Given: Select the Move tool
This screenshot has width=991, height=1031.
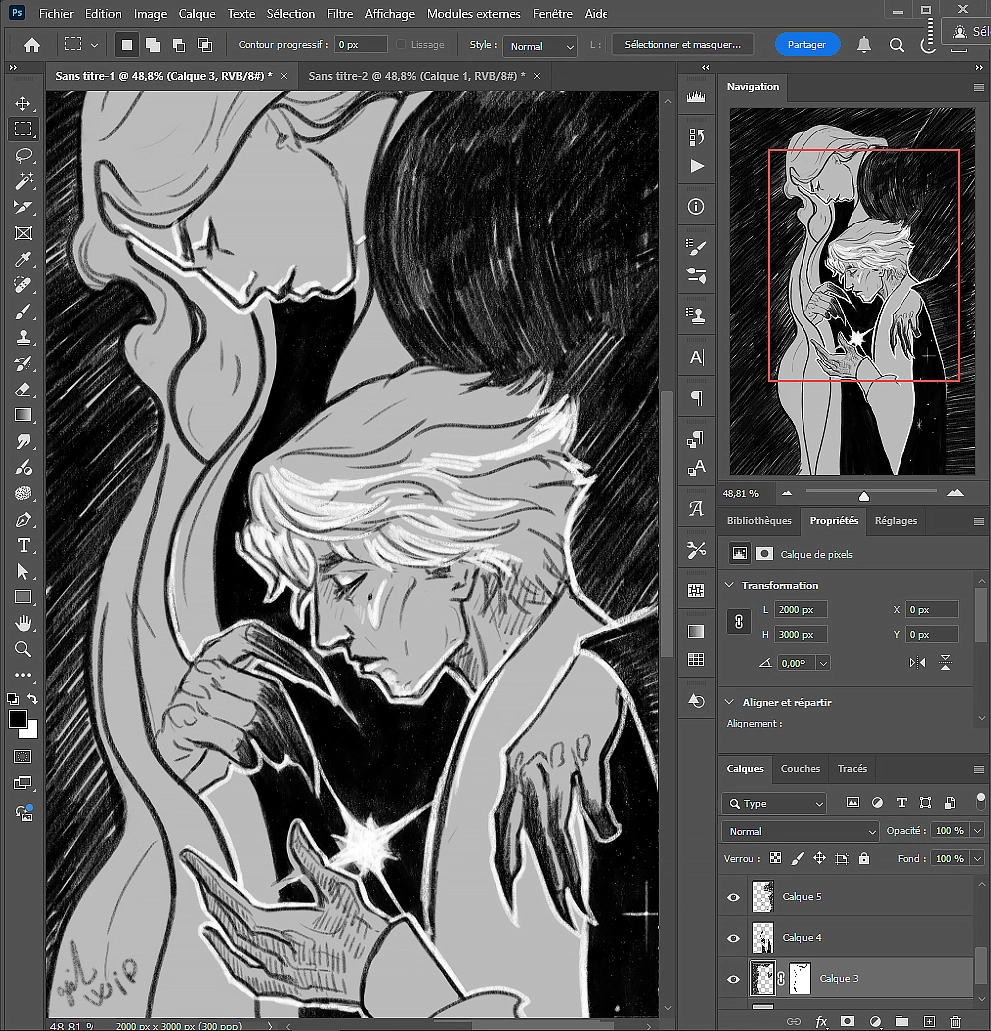Looking at the screenshot, I should point(23,104).
